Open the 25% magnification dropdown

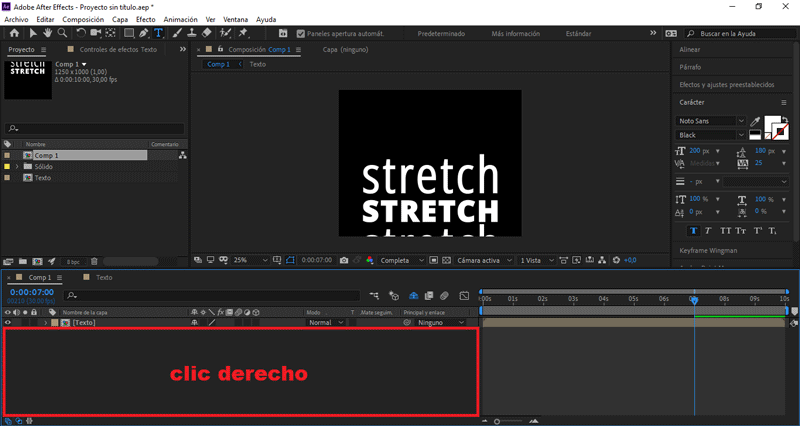tap(250, 260)
